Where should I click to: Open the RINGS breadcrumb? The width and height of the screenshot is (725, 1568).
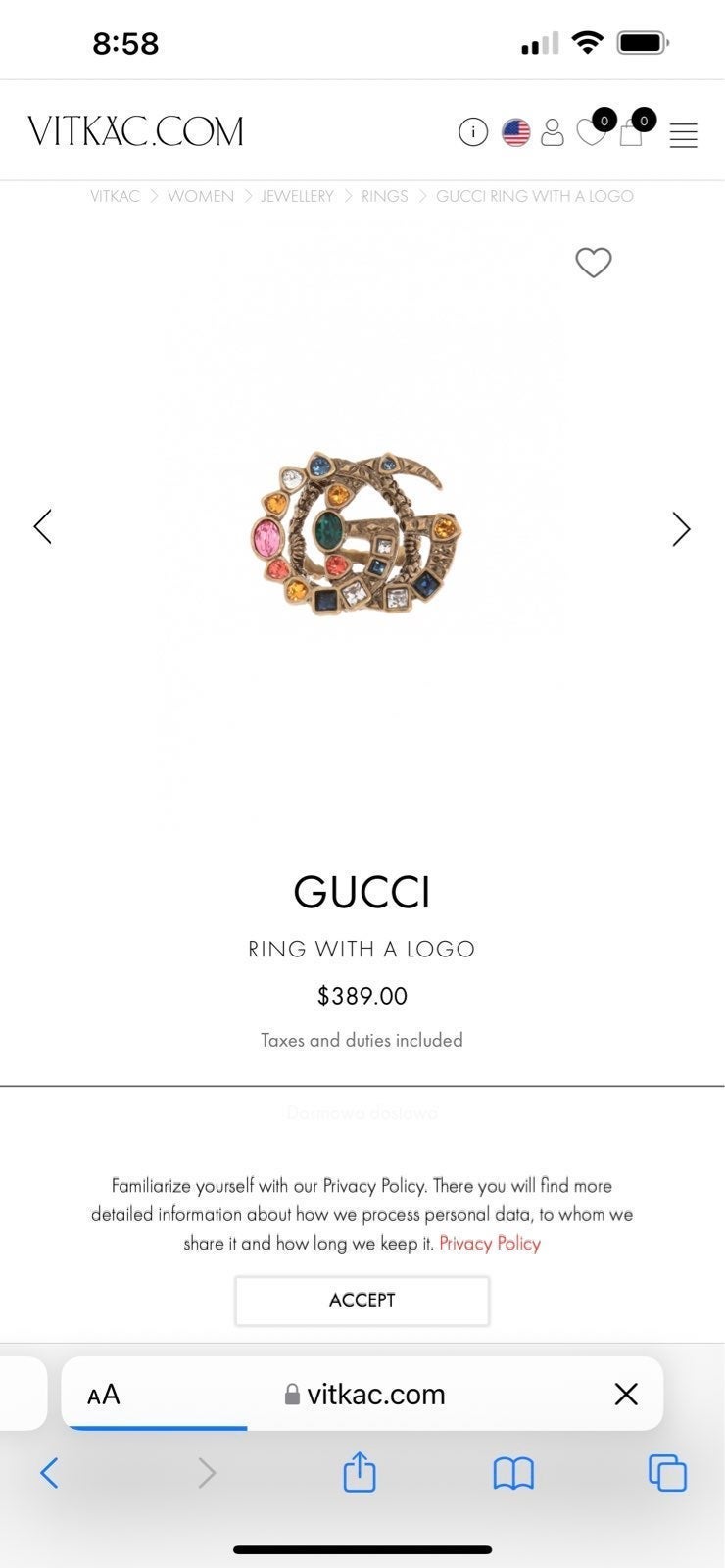click(x=384, y=196)
